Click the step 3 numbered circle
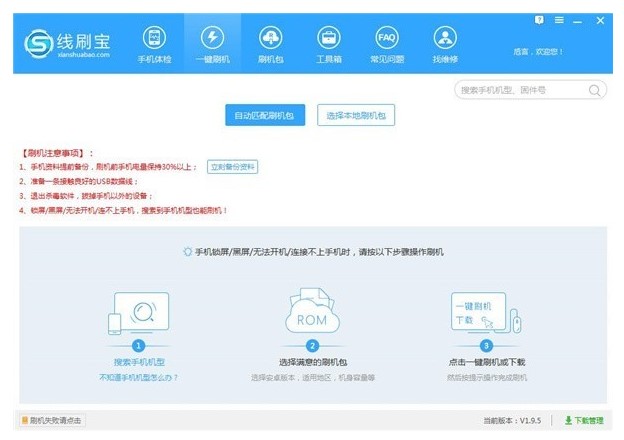The image size is (624, 440). coord(486,346)
